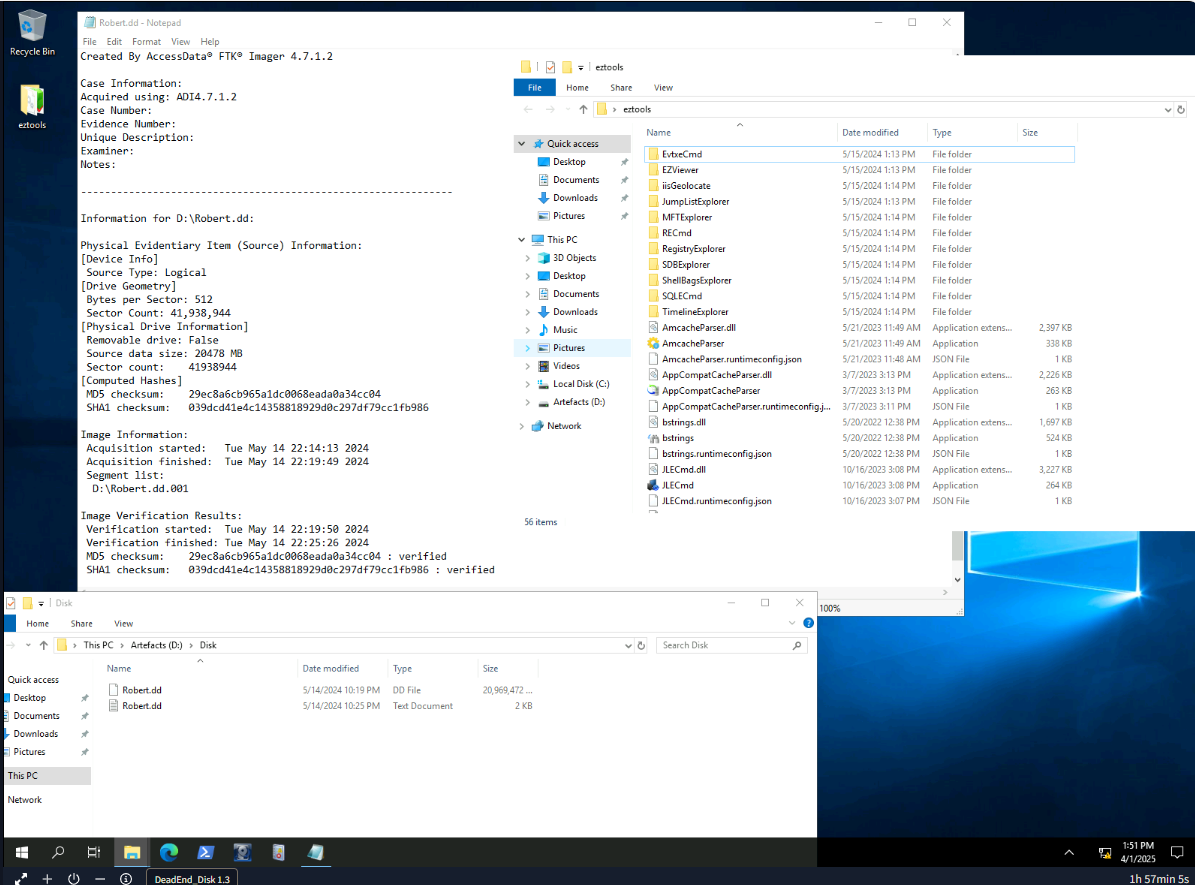Open the address bar history dropdown
Image resolution: width=1195 pixels, height=885 pixels.
[1167, 109]
